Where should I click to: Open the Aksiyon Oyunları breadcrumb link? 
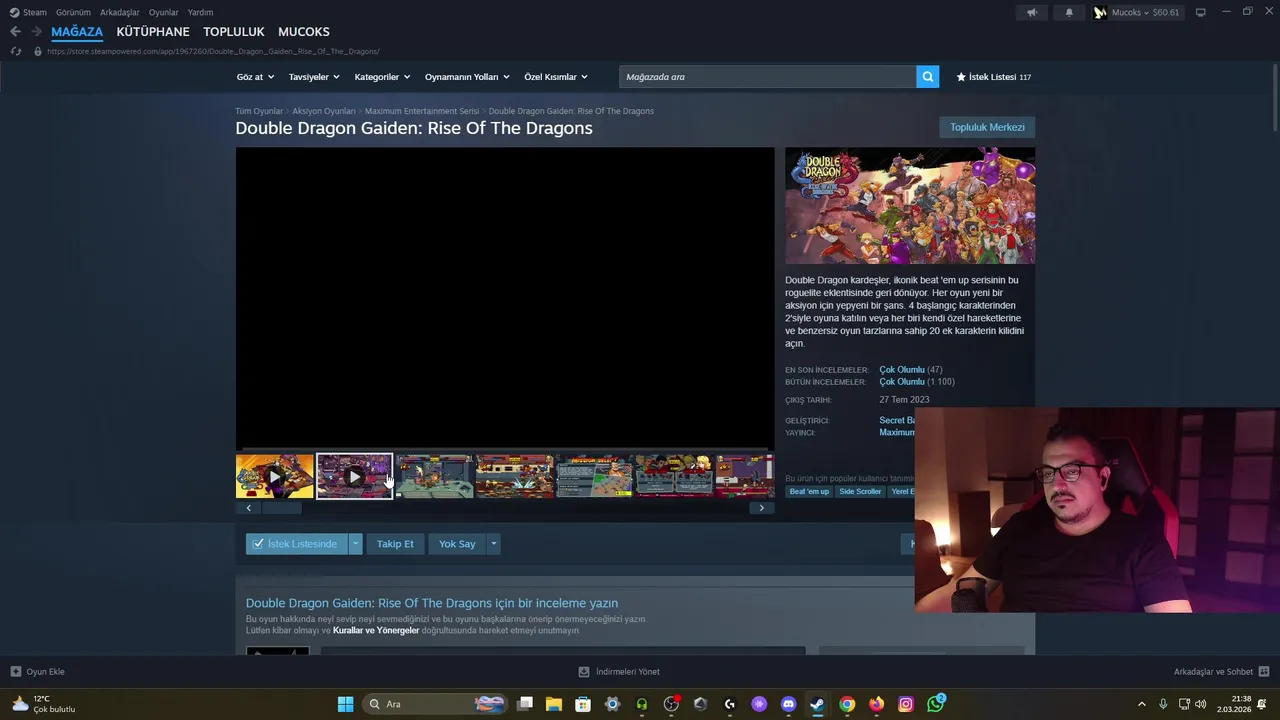click(x=324, y=111)
